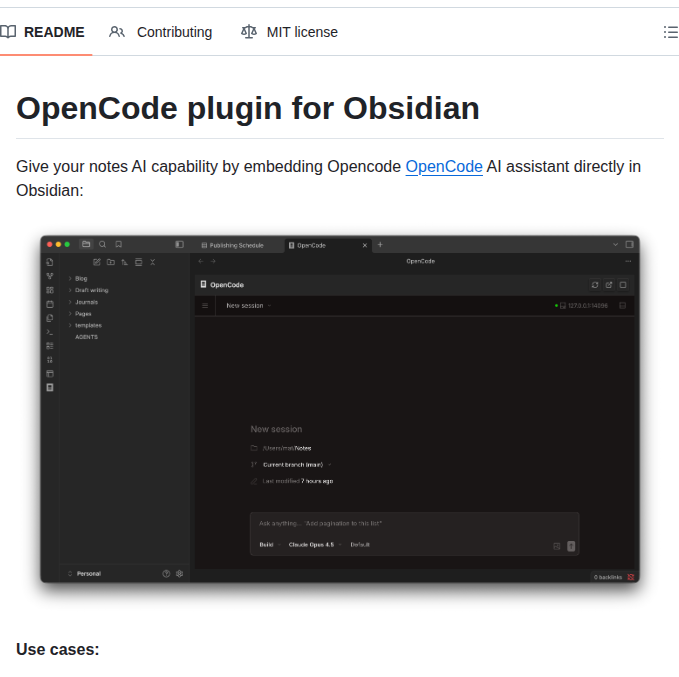Click the send arrow button in prompt box
Image resolution: width=679 pixels, height=677 pixels.
tap(571, 547)
